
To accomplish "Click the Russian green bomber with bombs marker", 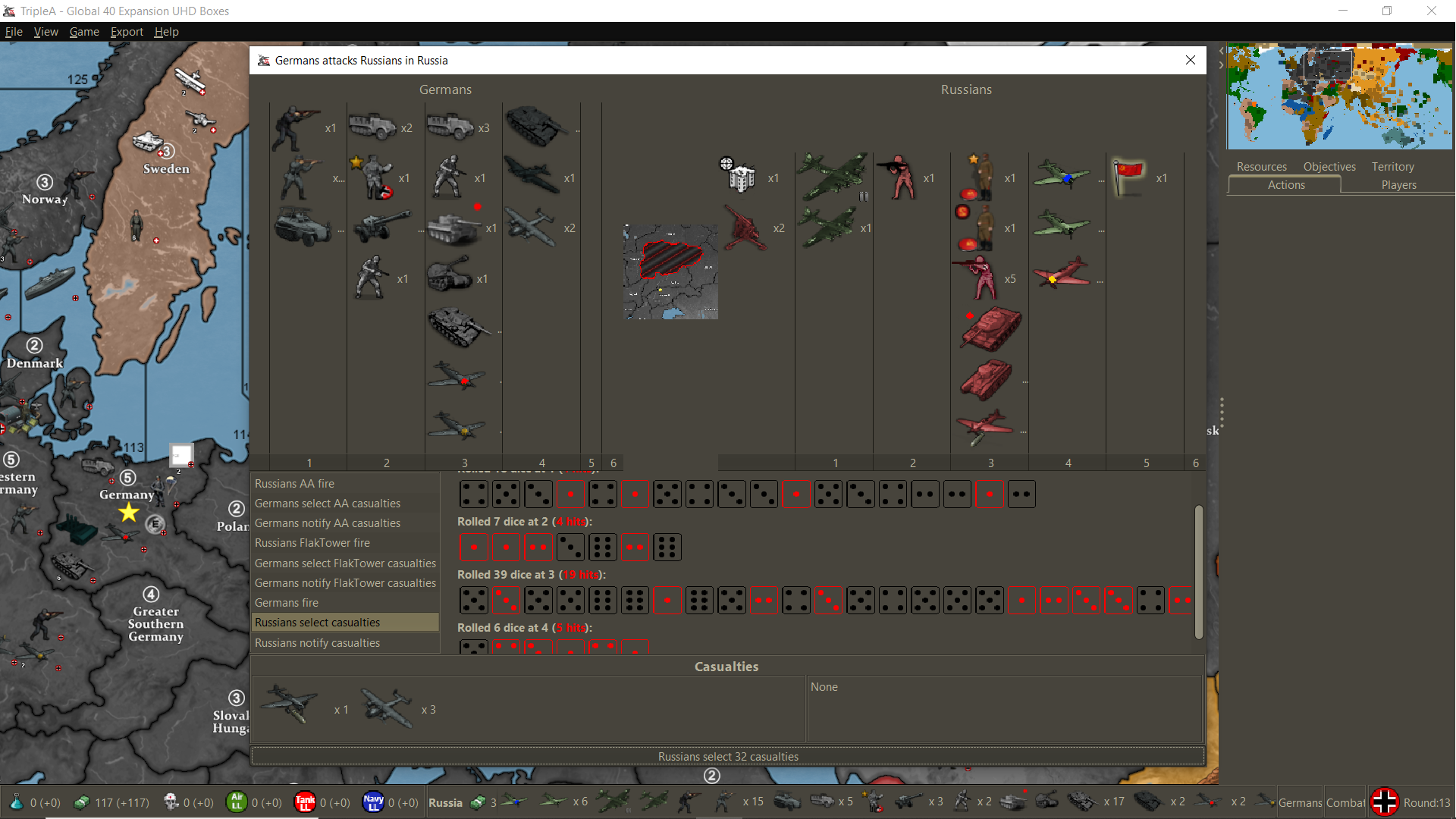I will point(834,176).
